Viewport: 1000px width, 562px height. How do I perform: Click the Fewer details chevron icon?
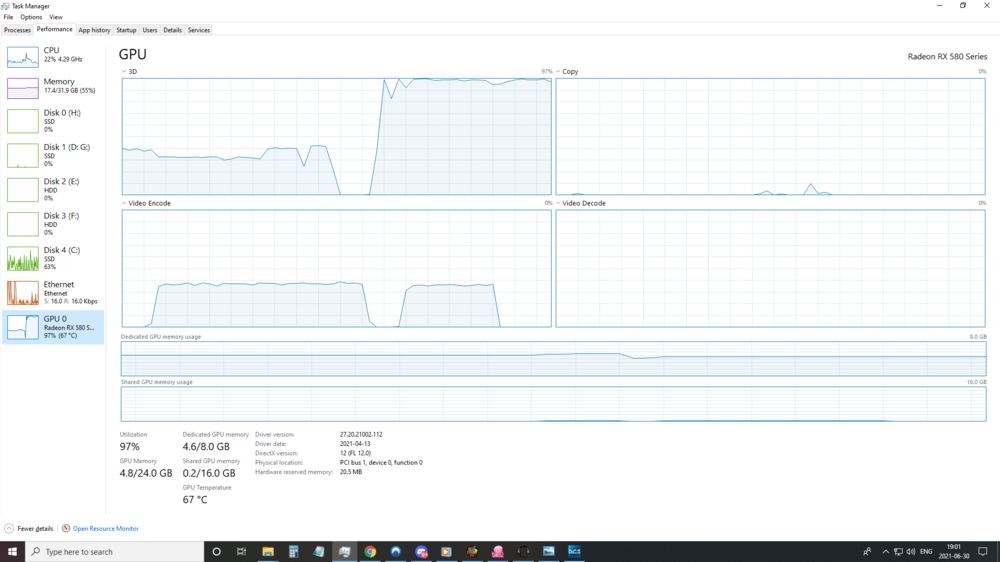point(9,528)
